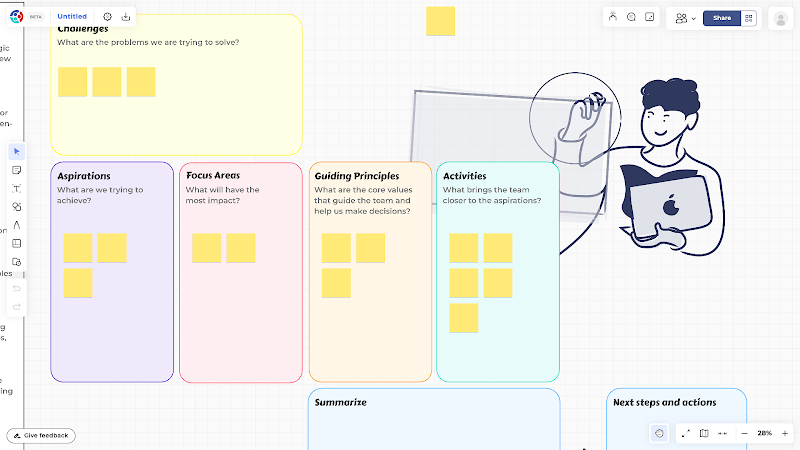Select the text box tool
This screenshot has height=450, width=800.
(16, 188)
